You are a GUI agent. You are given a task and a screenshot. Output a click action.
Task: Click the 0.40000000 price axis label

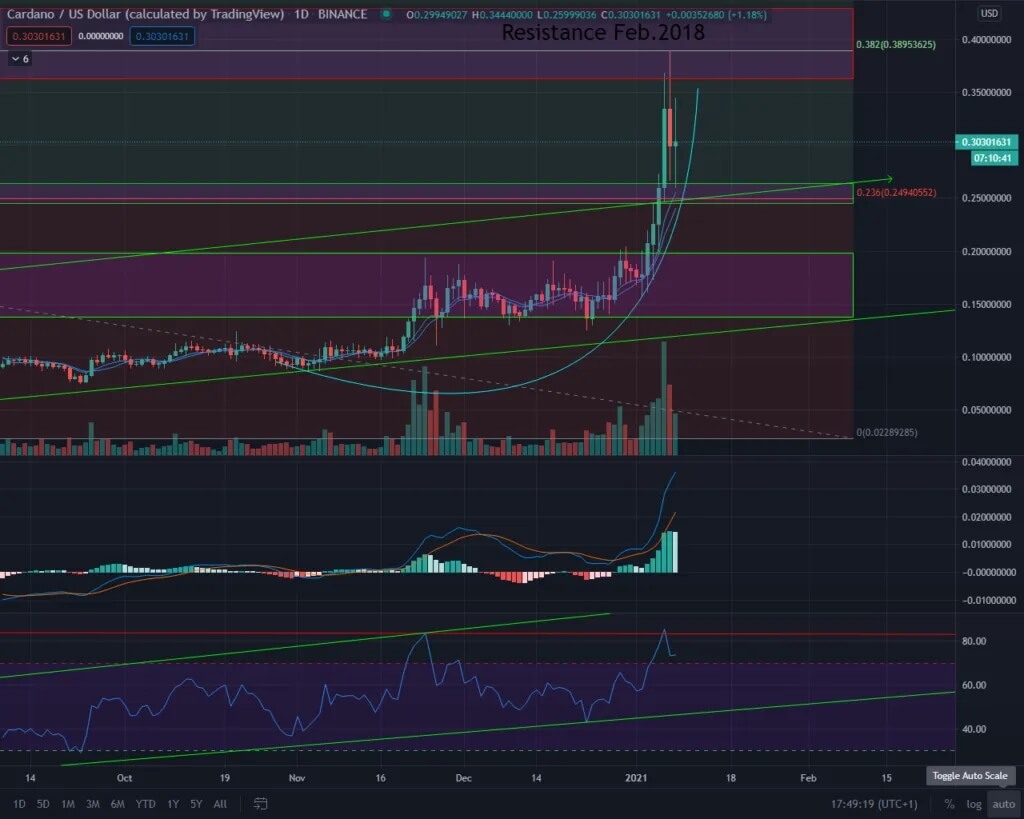[x=986, y=40]
